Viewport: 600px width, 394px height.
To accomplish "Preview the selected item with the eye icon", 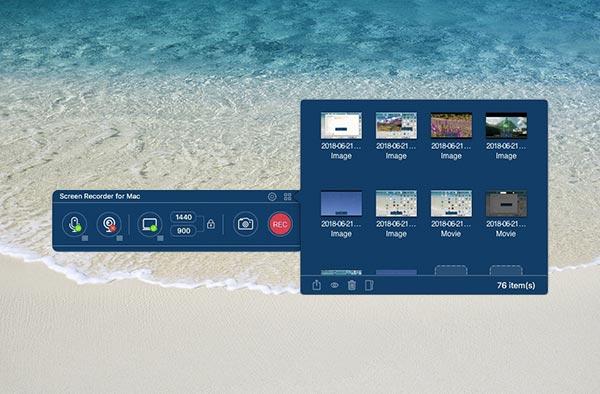I will click(x=334, y=285).
